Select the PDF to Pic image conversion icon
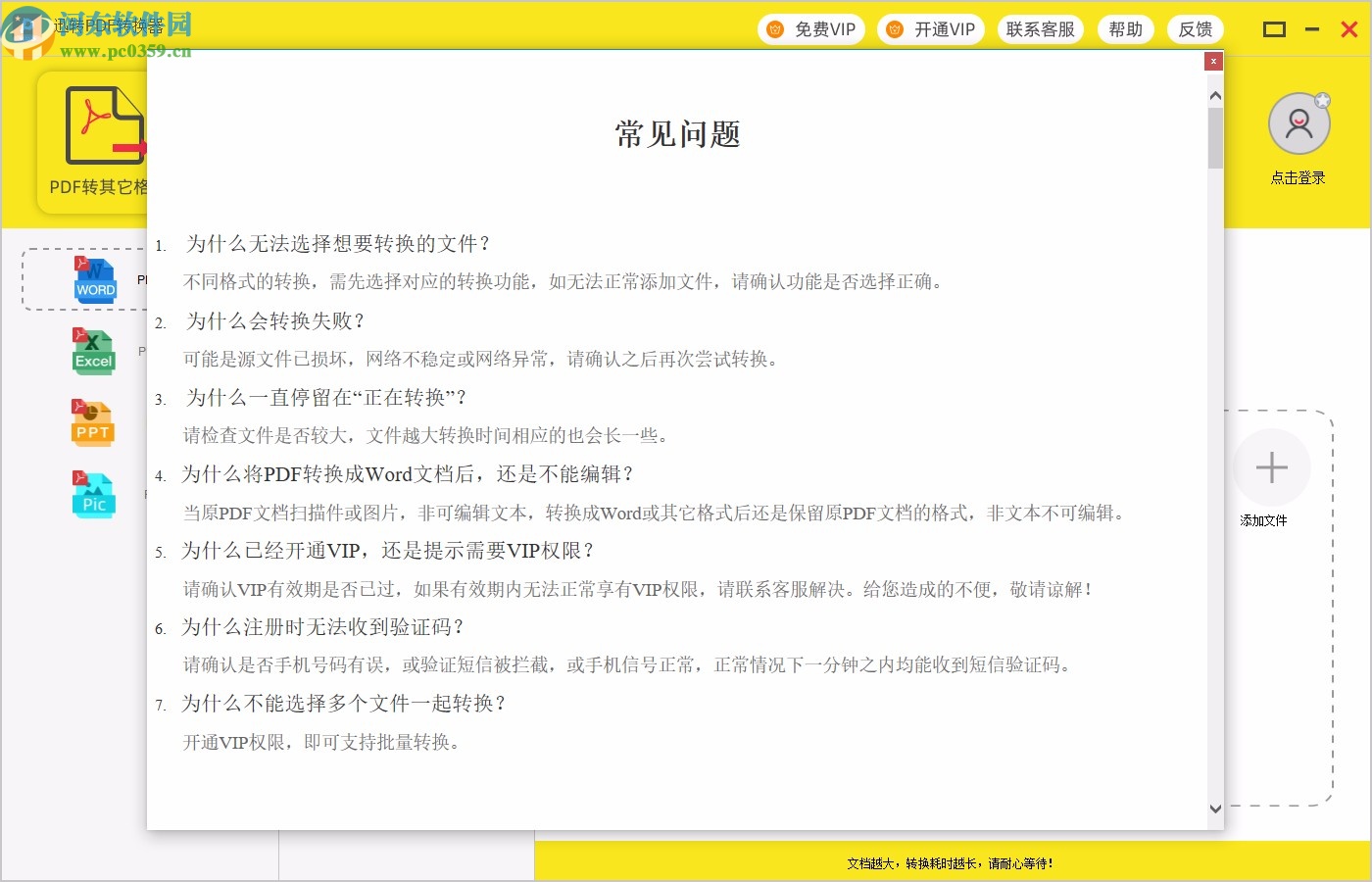Viewport: 1372px width, 882px height. pyautogui.click(x=93, y=494)
